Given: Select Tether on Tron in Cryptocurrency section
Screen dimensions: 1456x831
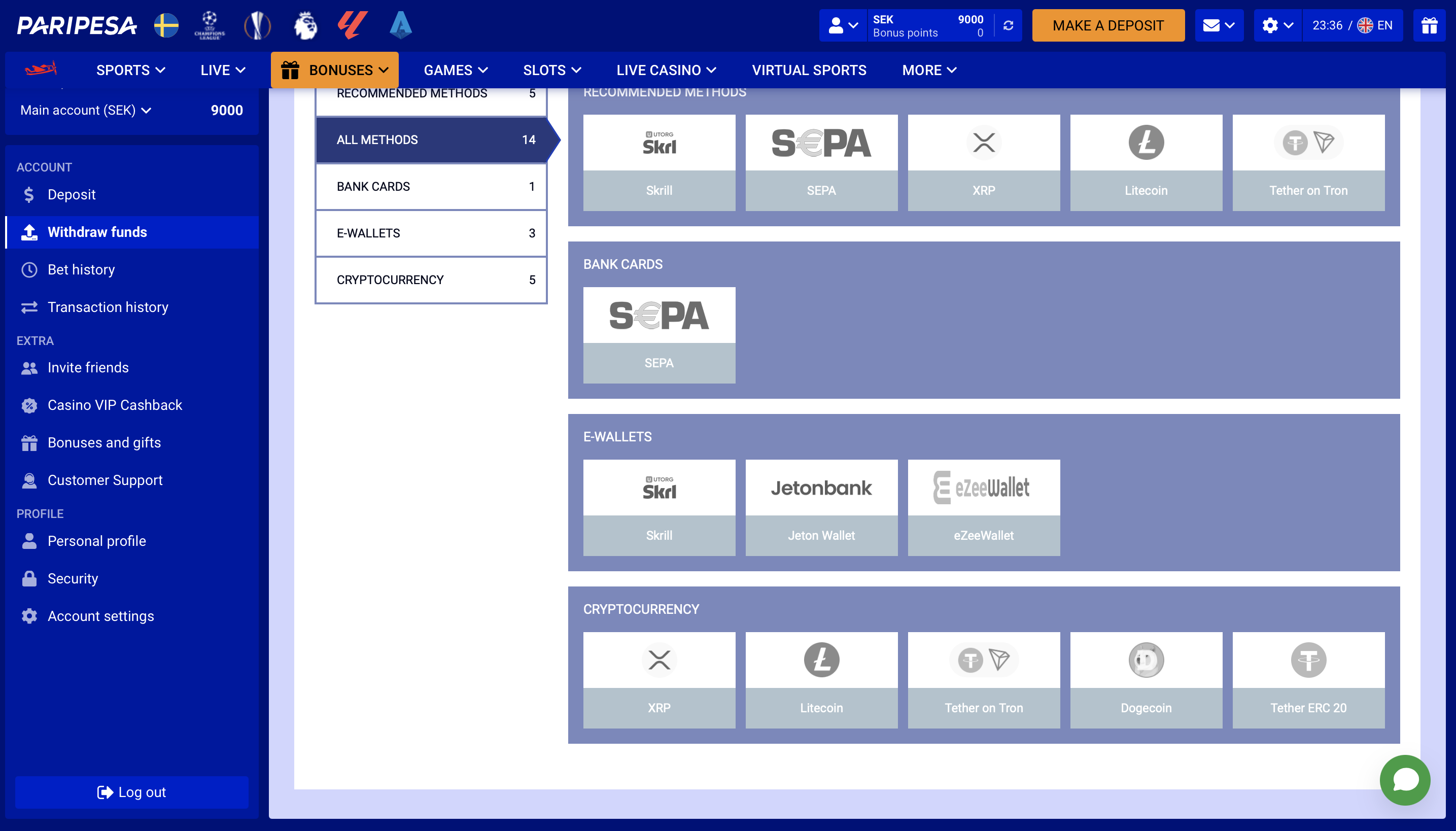Looking at the screenshot, I should point(984,680).
